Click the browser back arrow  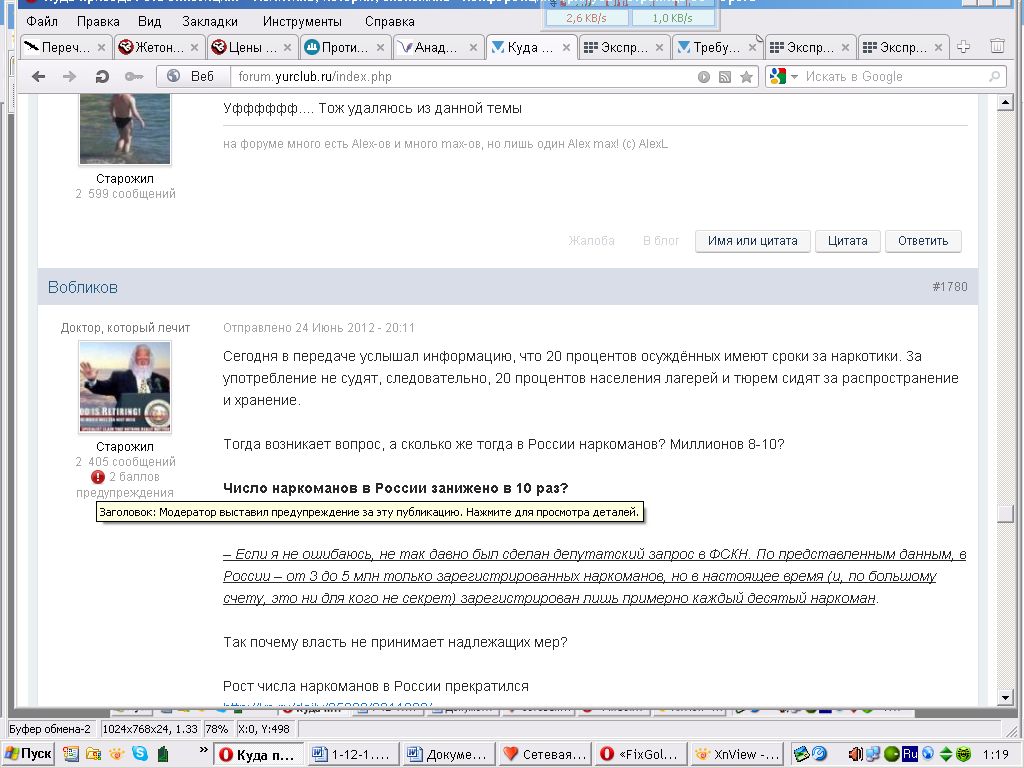[x=38, y=77]
